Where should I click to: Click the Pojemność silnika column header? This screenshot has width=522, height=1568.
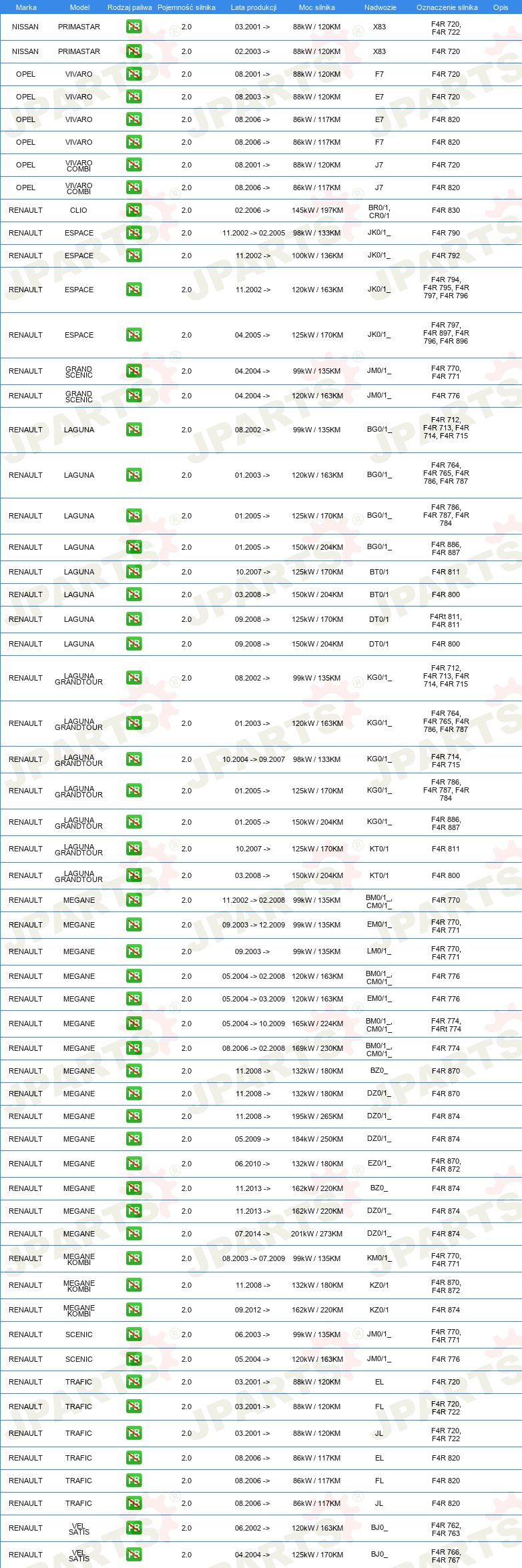[x=186, y=7]
